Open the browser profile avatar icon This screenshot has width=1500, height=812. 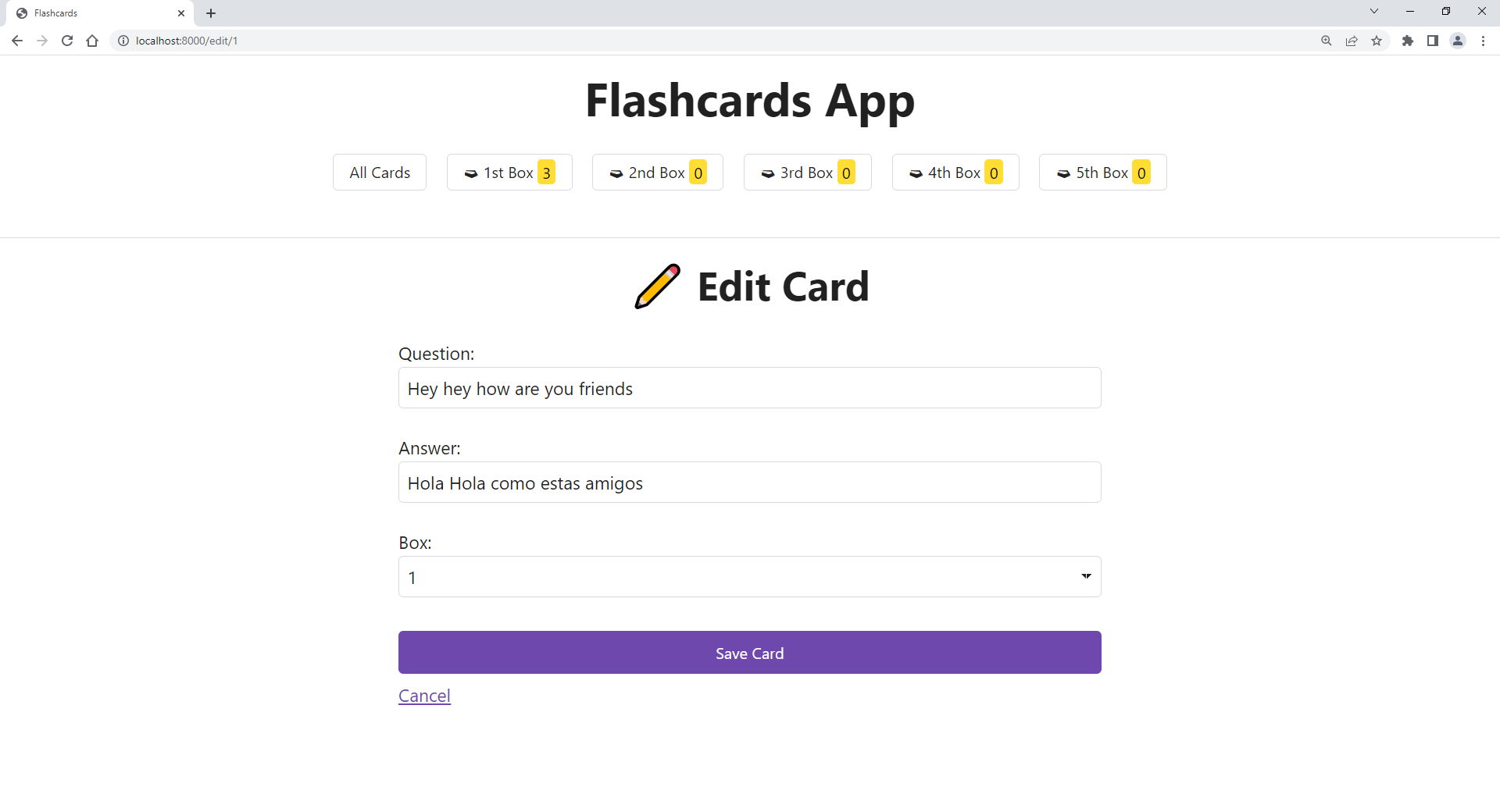[x=1458, y=41]
